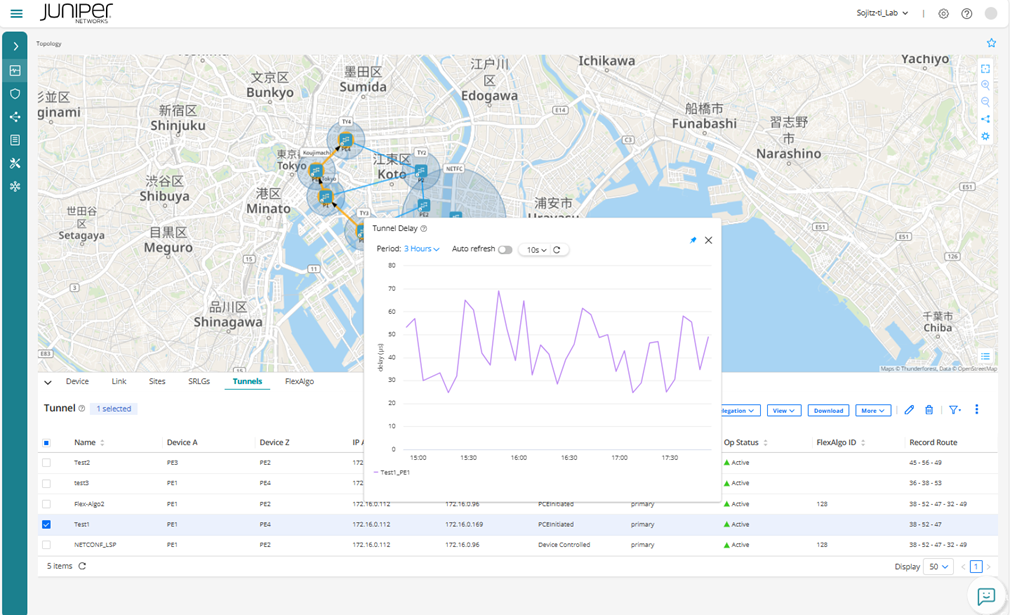This screenshot has width=1010, height=615.
Task: Click the fullscreen map icon
Action: point(985,69)
